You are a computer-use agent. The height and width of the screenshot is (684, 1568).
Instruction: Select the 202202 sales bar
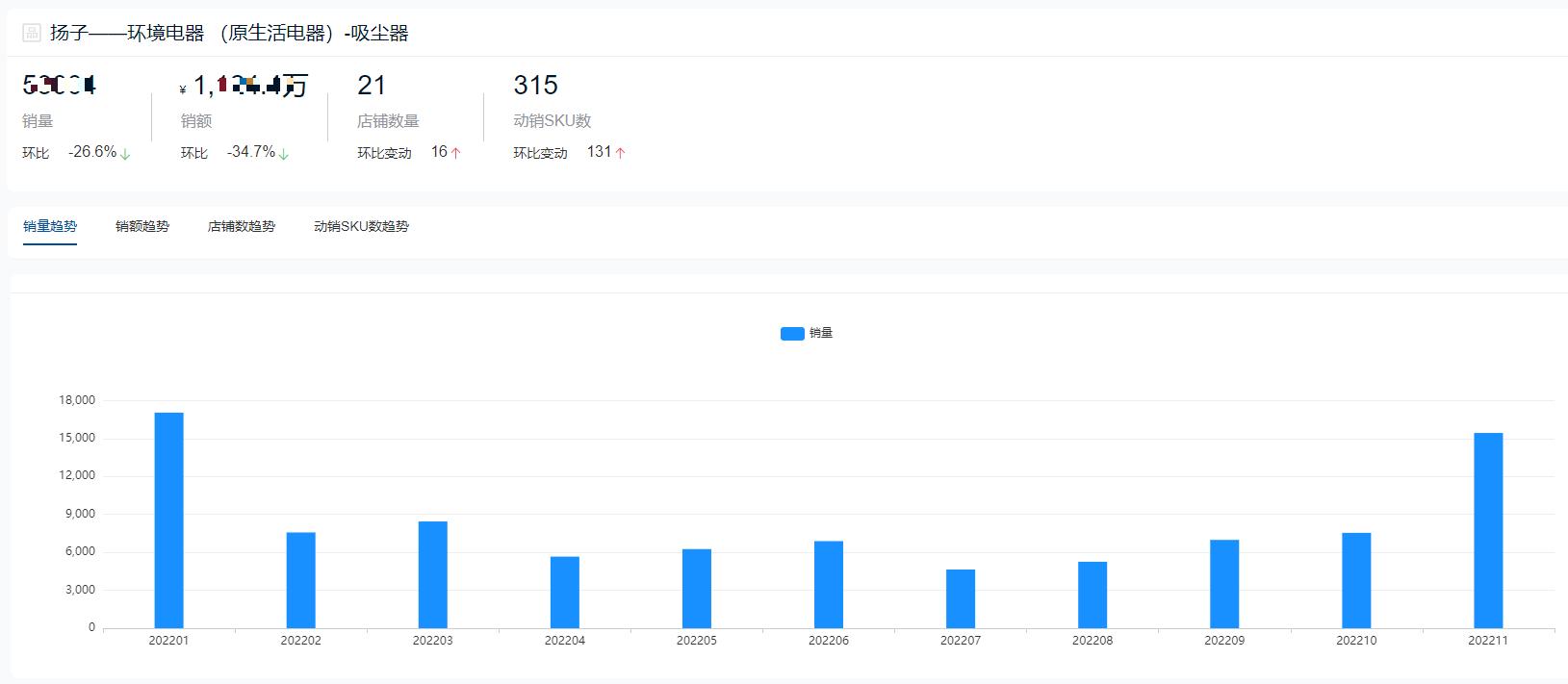pos(300,580)
